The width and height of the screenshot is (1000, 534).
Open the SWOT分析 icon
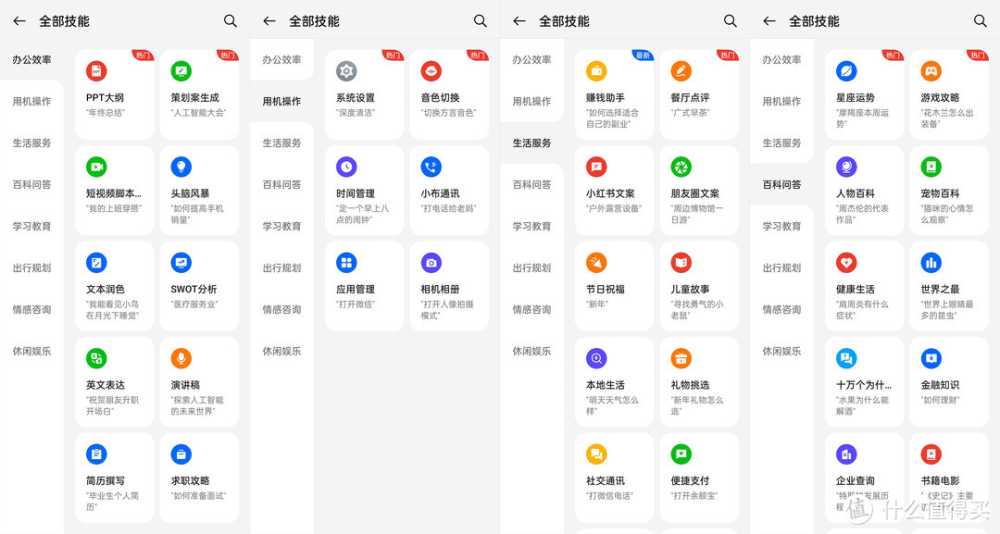[x=181, y=263]
